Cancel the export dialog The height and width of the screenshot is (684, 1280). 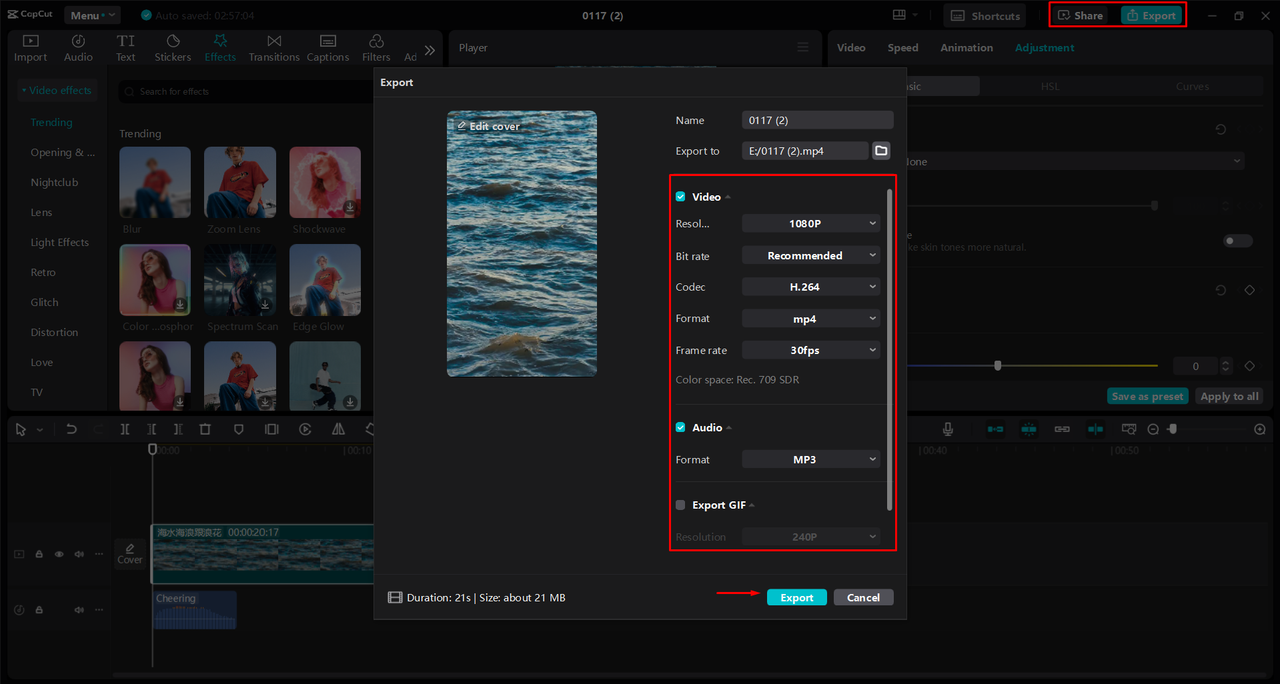point(863,598)
